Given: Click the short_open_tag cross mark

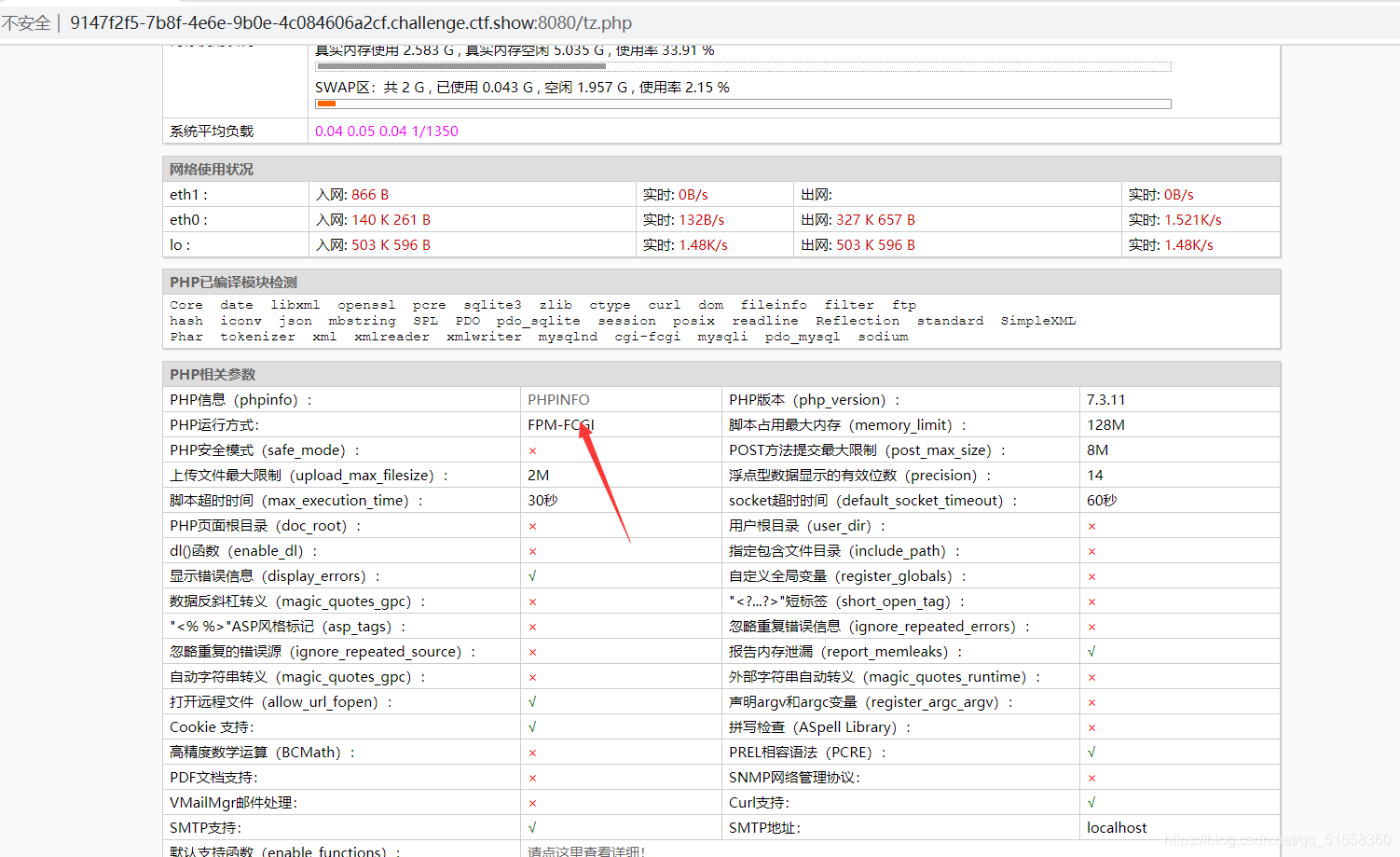Looking at the screenshot, I should [1091, 601].
